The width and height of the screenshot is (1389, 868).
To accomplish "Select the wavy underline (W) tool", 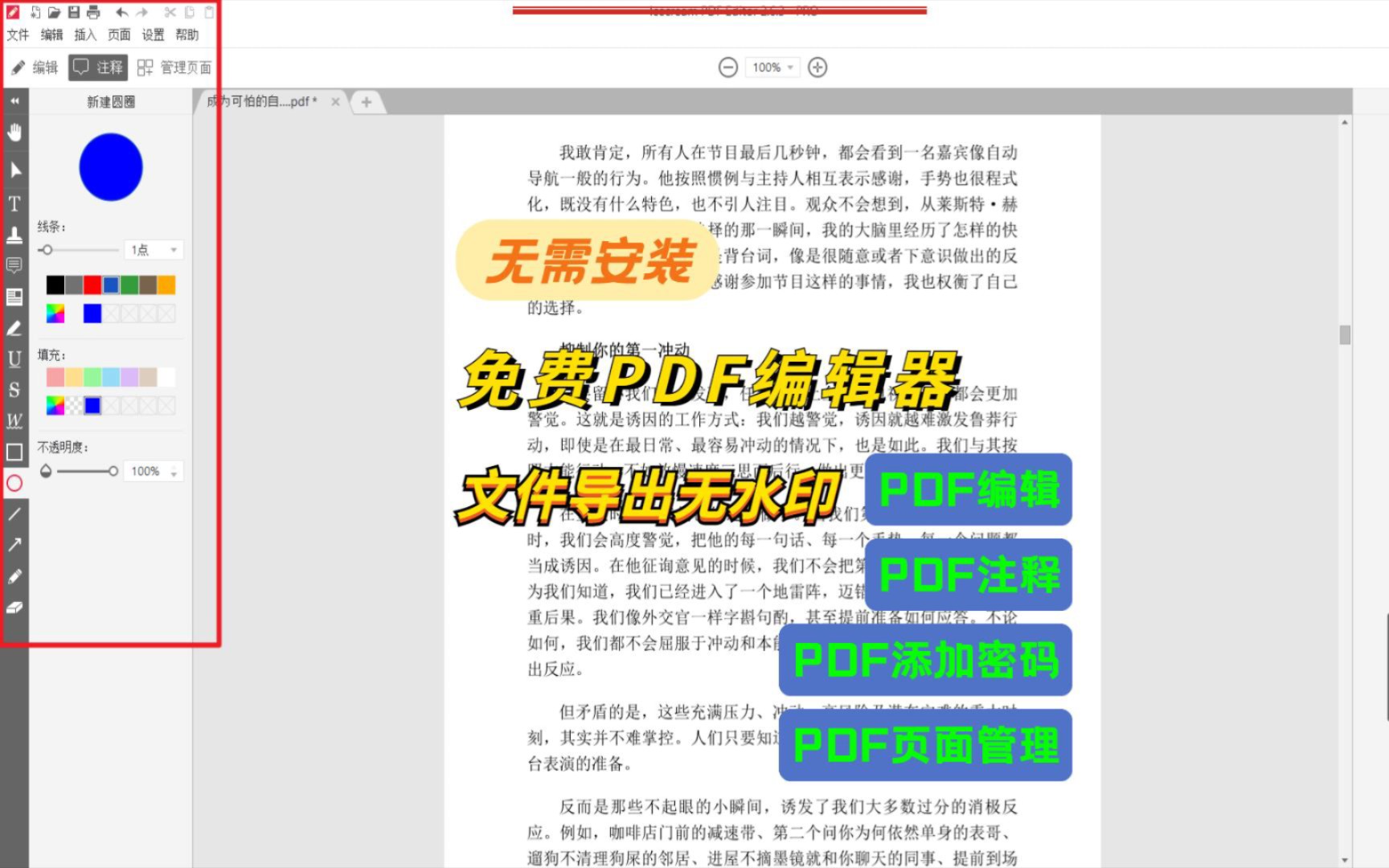I will [x=14, y=420].
